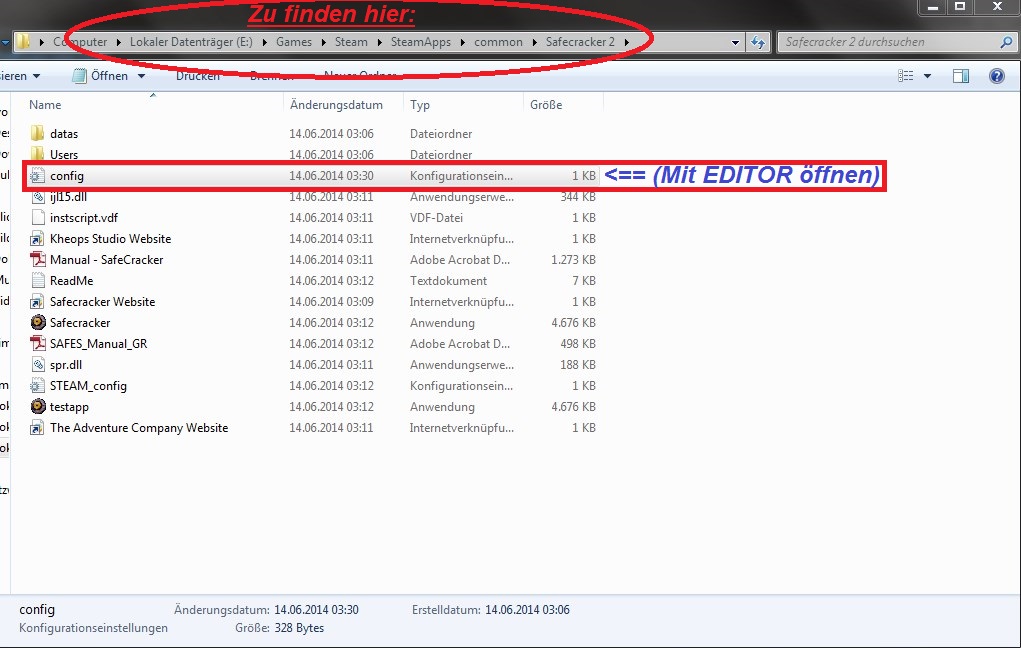Open the view options dropdown arrow
This screenshot has width=1021, height=648.
coord(927,76)
